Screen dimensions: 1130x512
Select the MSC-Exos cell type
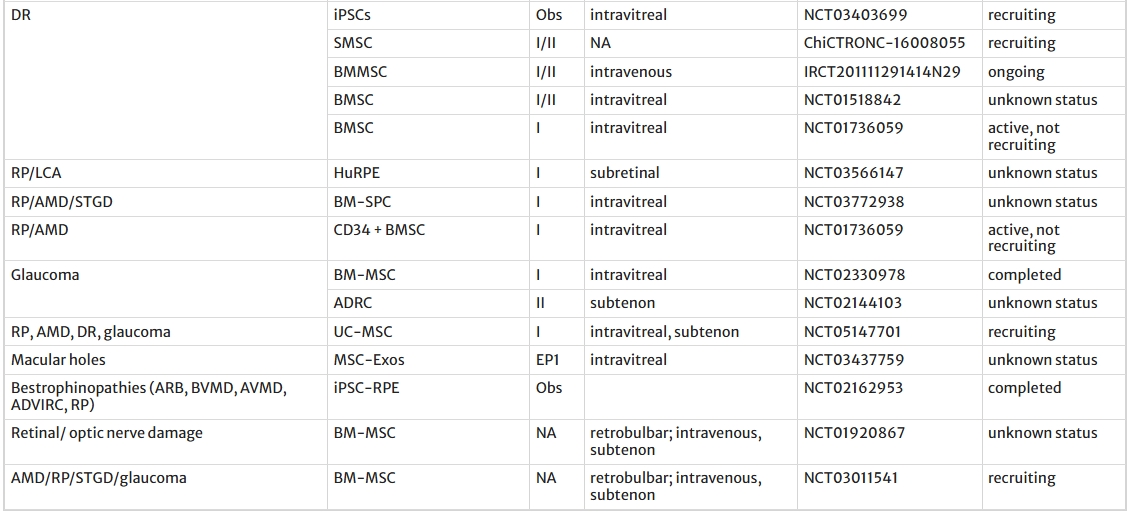pyautogui.click(x=369, y=360)
